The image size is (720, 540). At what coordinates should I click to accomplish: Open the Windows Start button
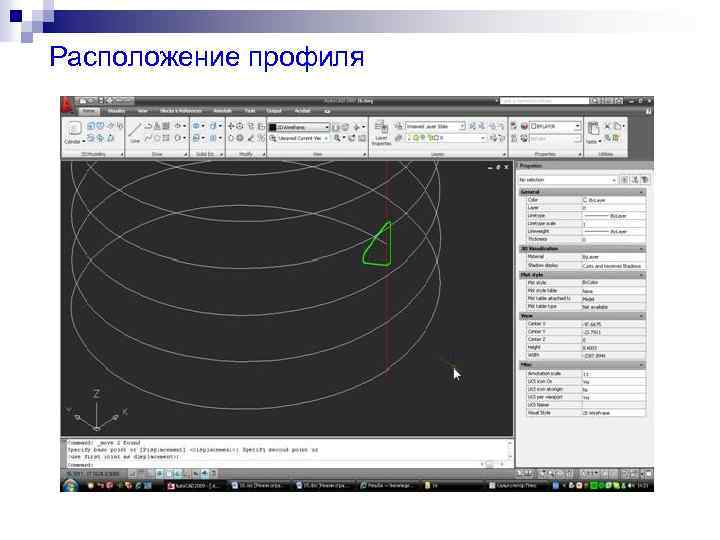70,485
